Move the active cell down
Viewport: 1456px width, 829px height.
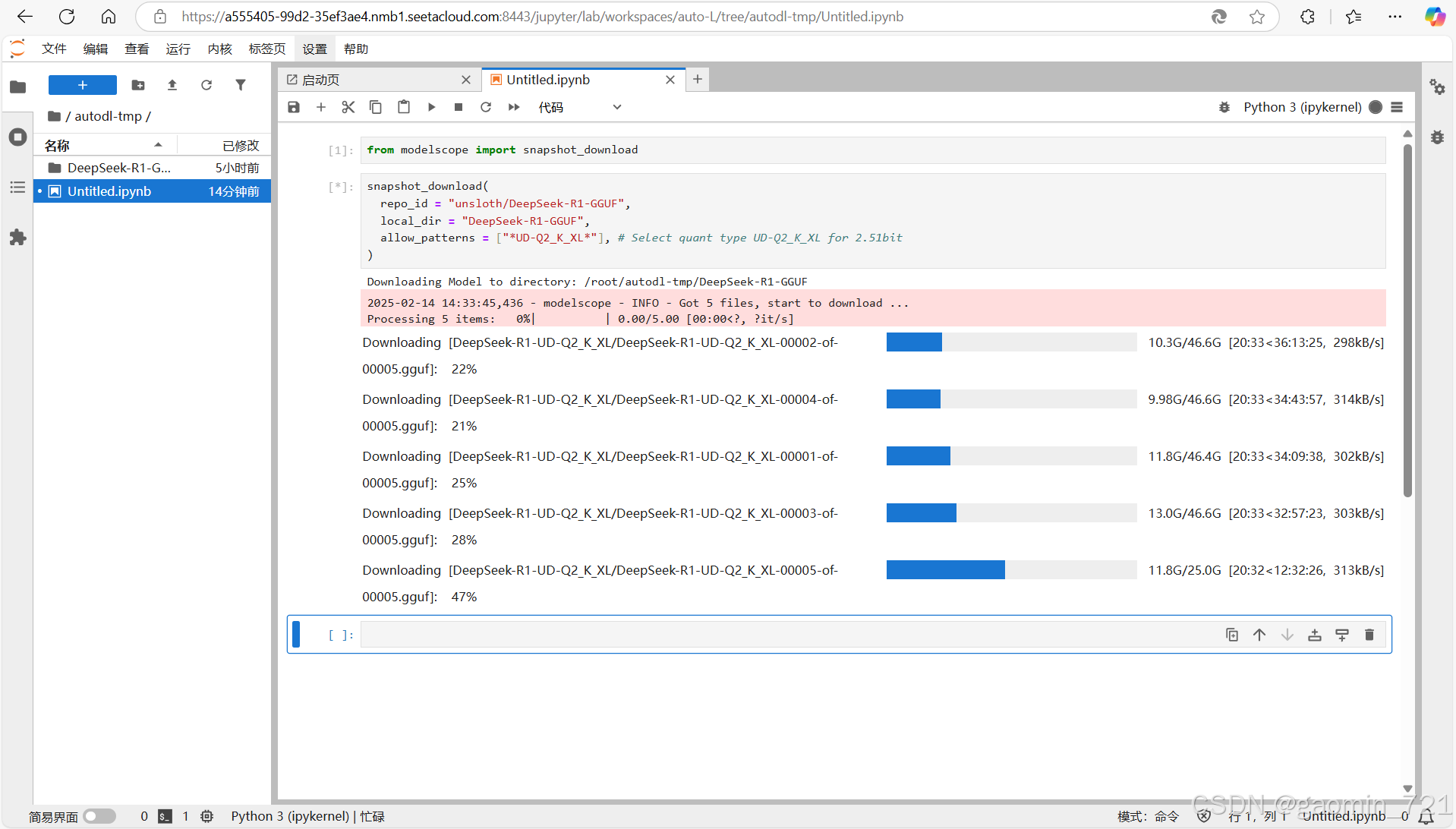pos(1287,635)
